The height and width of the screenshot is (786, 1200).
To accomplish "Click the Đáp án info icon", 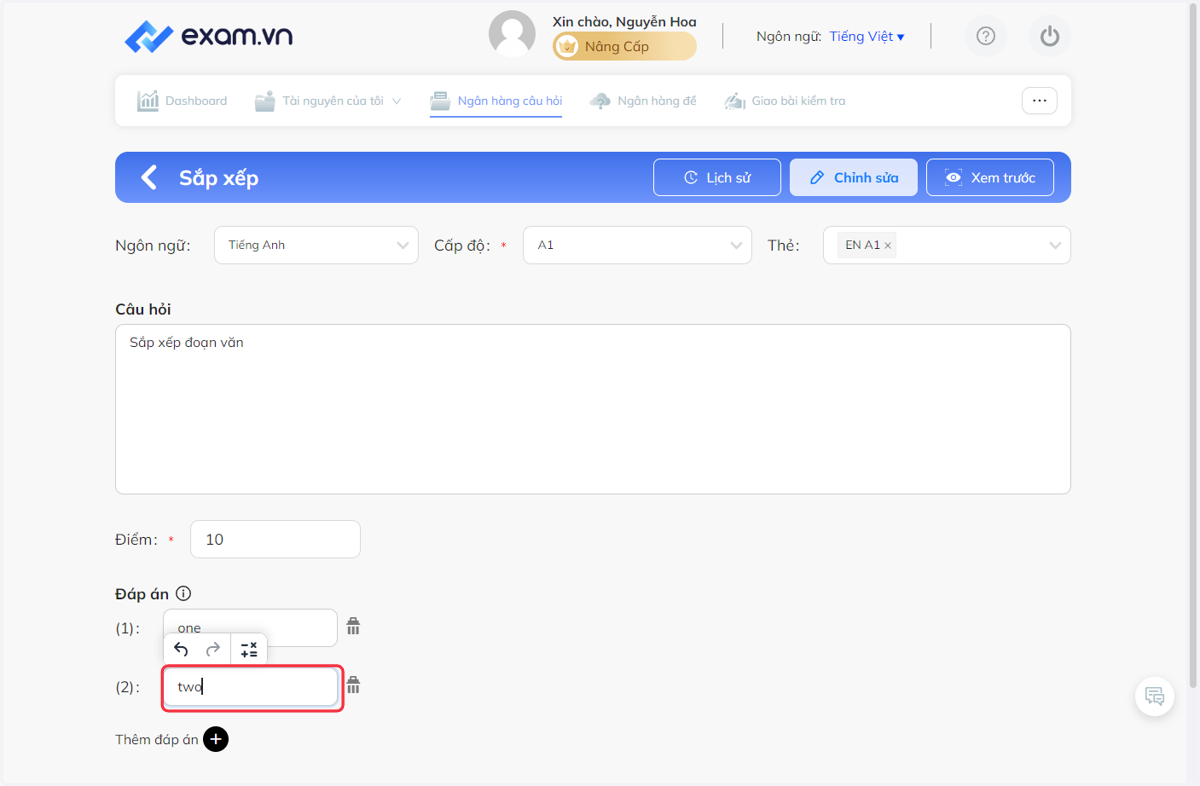I will point(183,593).
